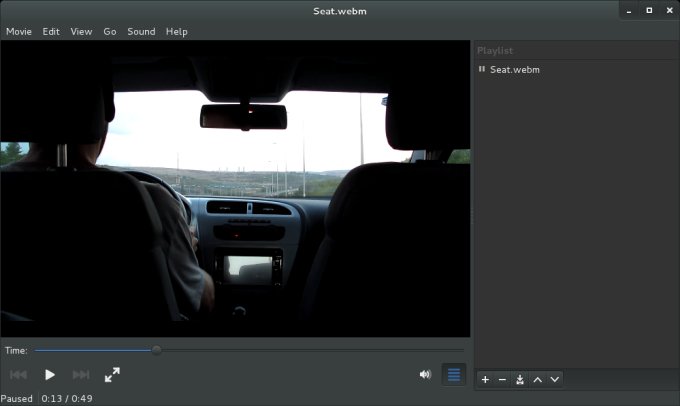Click the previous chapter/movie button
680x406 pixels.
click(18, 375)
